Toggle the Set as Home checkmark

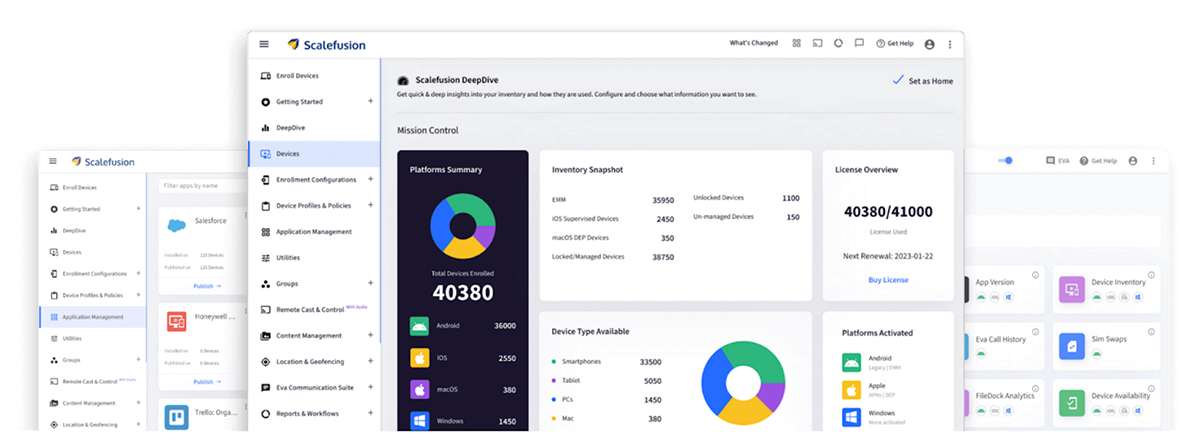(x=897, y=80)
